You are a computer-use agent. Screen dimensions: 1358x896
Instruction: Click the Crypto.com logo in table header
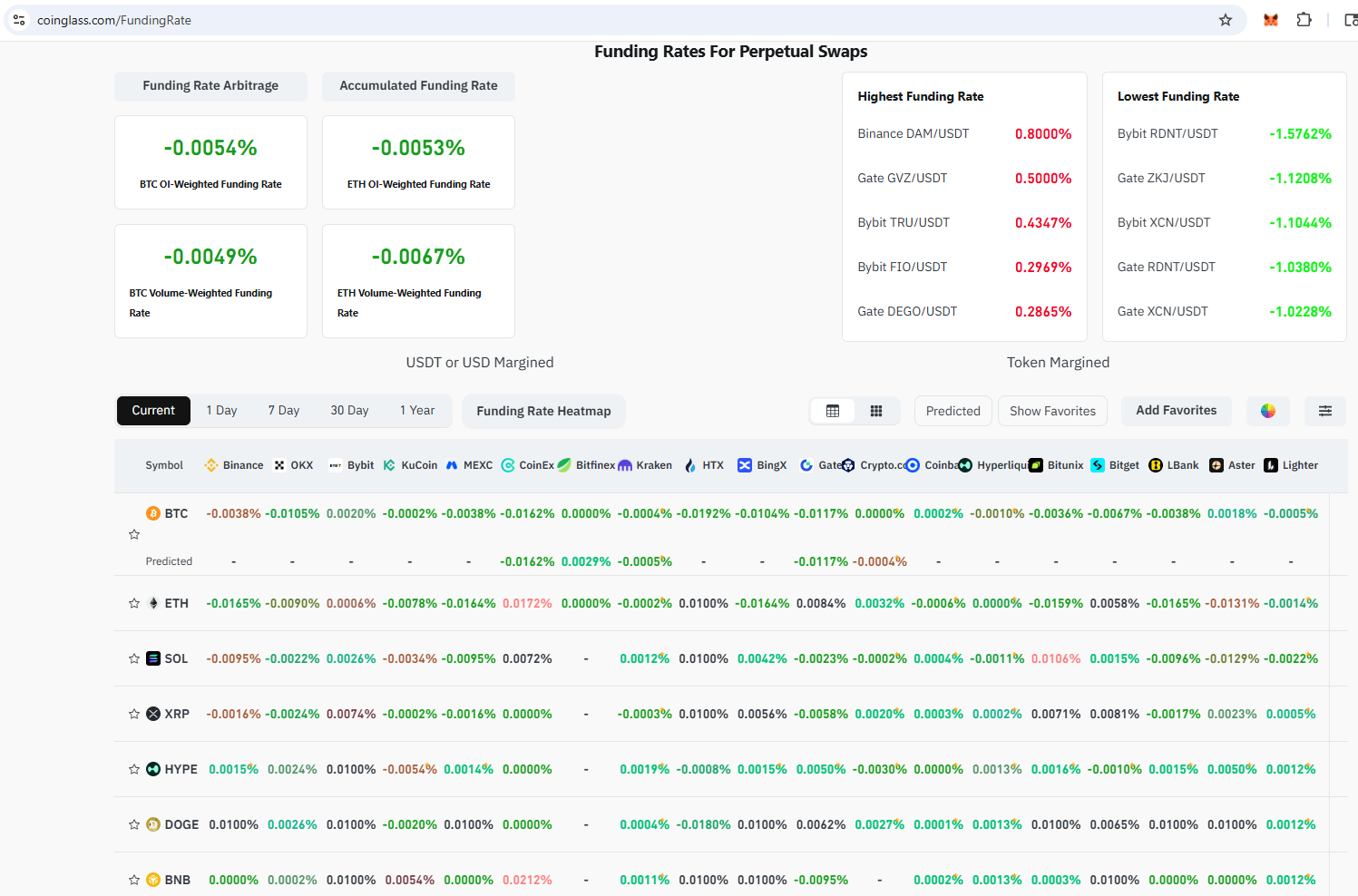(x=848, y=465)
